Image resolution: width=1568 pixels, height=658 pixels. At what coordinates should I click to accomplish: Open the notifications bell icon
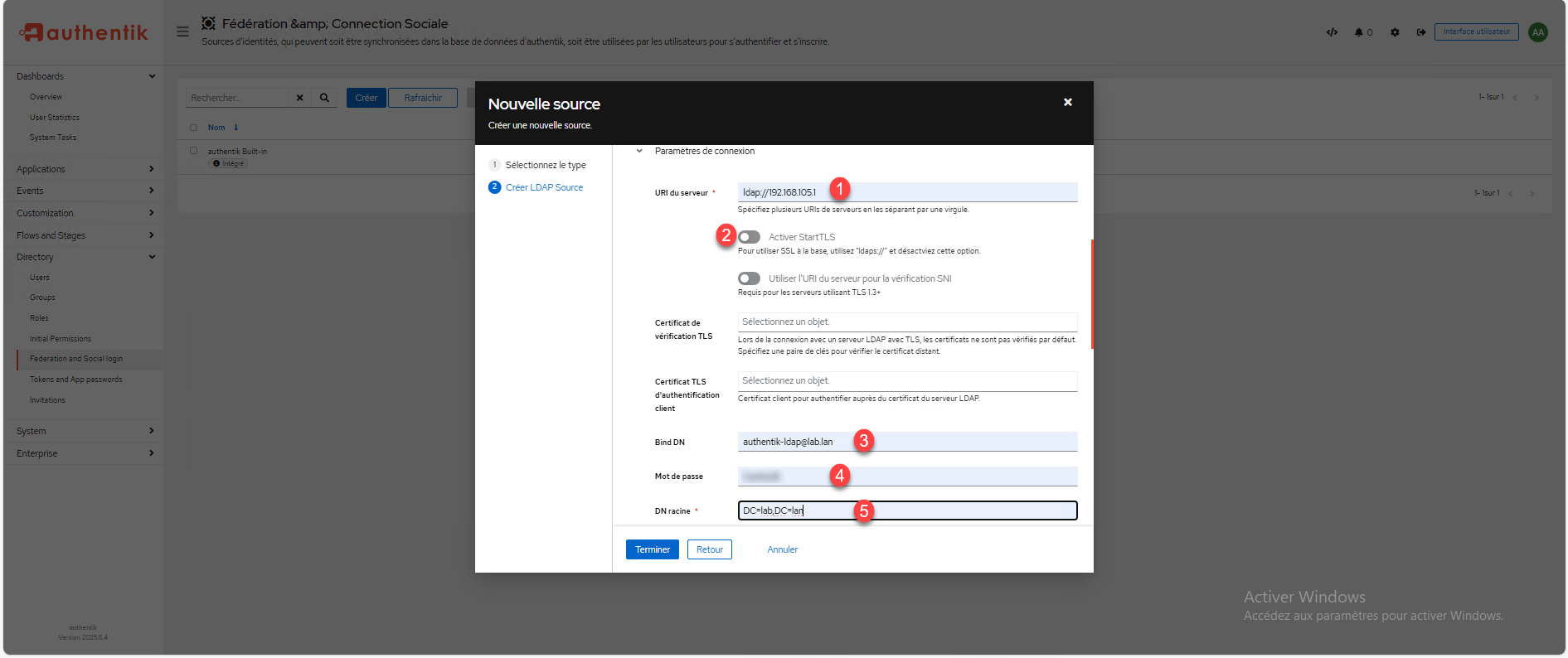tap(1359, 32)
